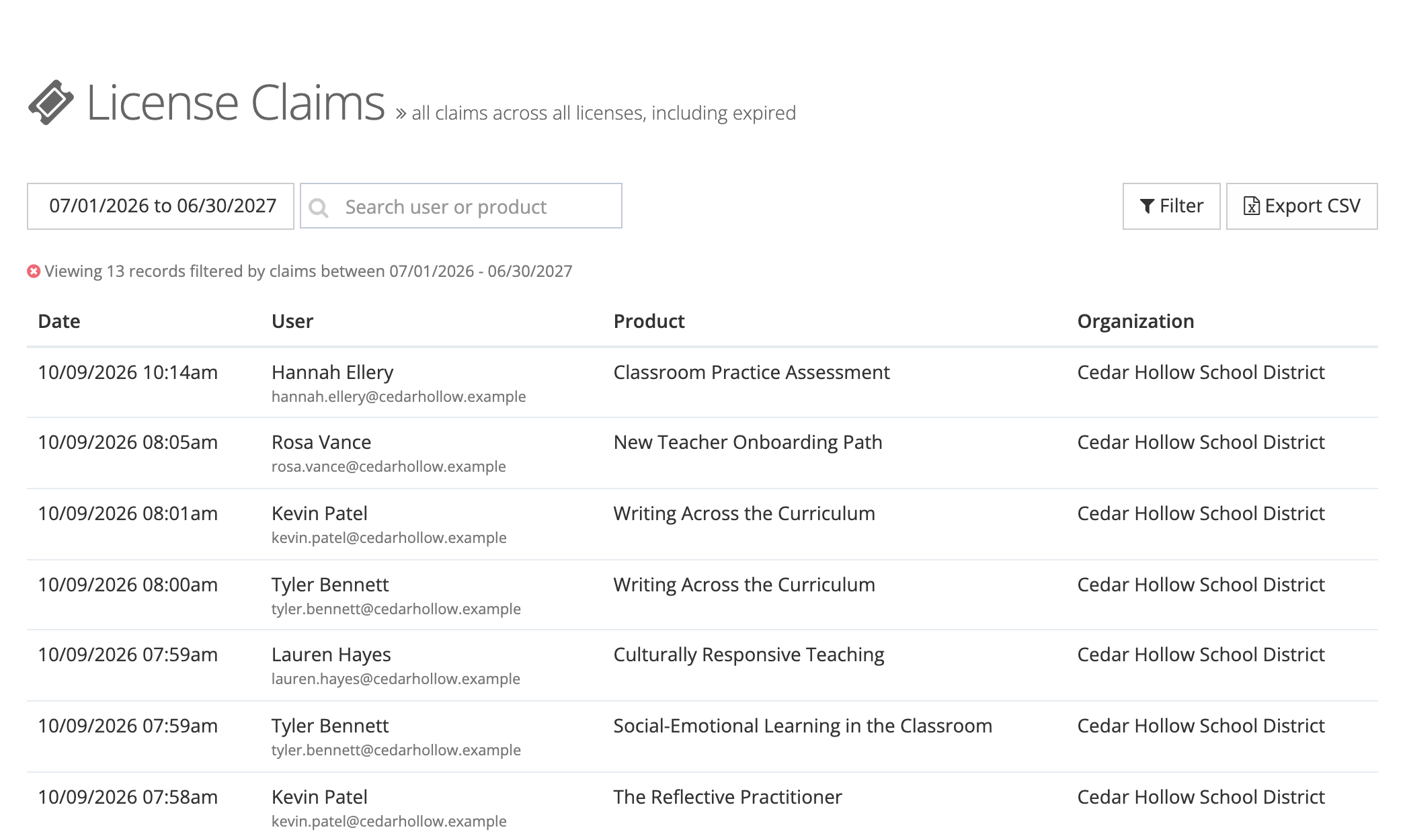Select user Rosa Vance
The width and height of the screenshot is (1405, 840).
(x=321, y=442)
